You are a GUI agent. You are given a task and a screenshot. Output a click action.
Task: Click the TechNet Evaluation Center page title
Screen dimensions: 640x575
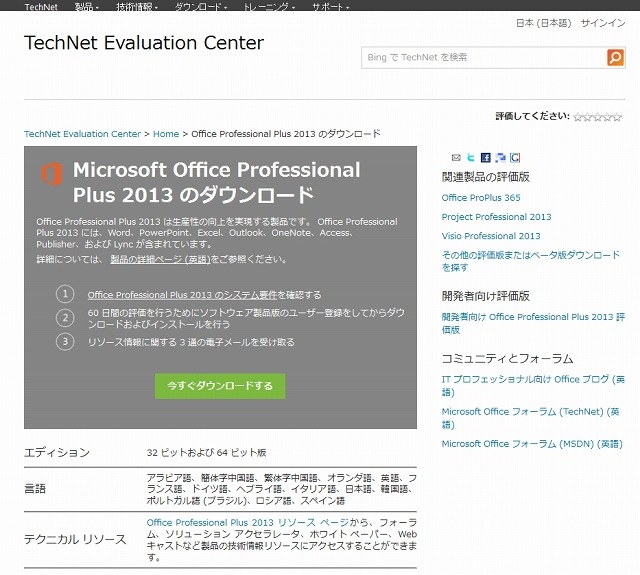[x=144, y=43]
